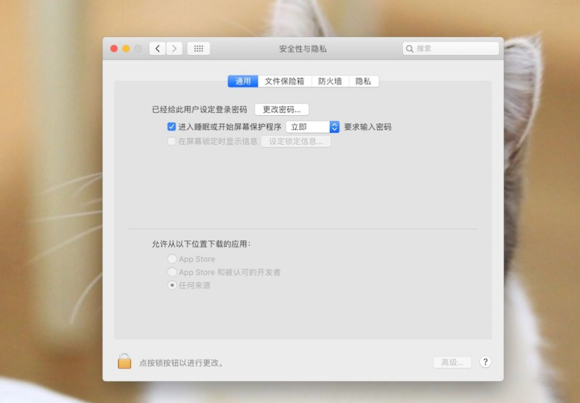Toggle 在屏幕锁定时显示信息 checkbox
Image resolution: width=580 pixels, height=403 pixels.
pyautogui.click(x=171, y=141)
